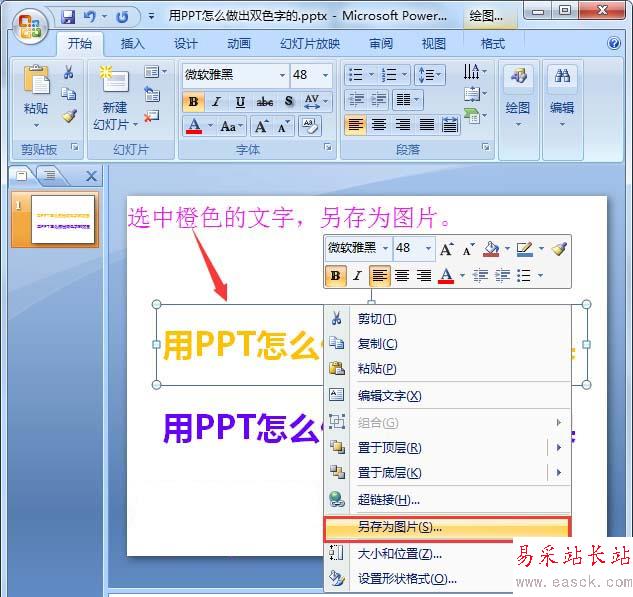
Task: Copy selection using ribbon copy icon
Action: pos(69,94)
